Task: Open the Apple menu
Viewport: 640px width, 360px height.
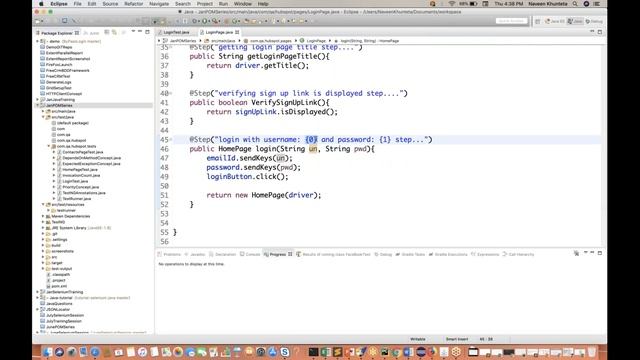Action: click(41, 4)
